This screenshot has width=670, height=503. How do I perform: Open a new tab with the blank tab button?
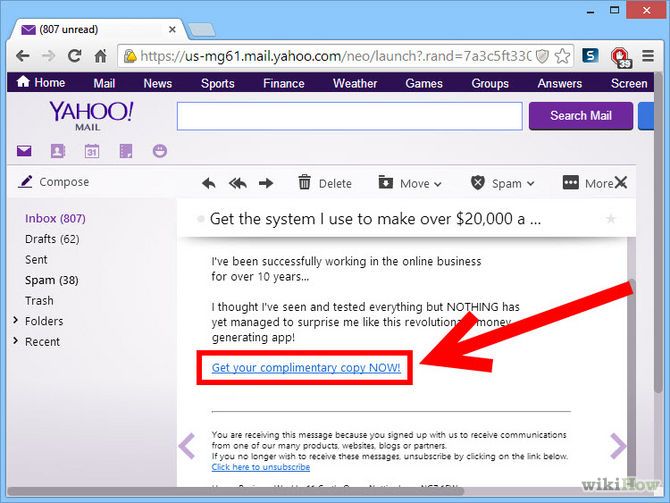tap(201, 30)
